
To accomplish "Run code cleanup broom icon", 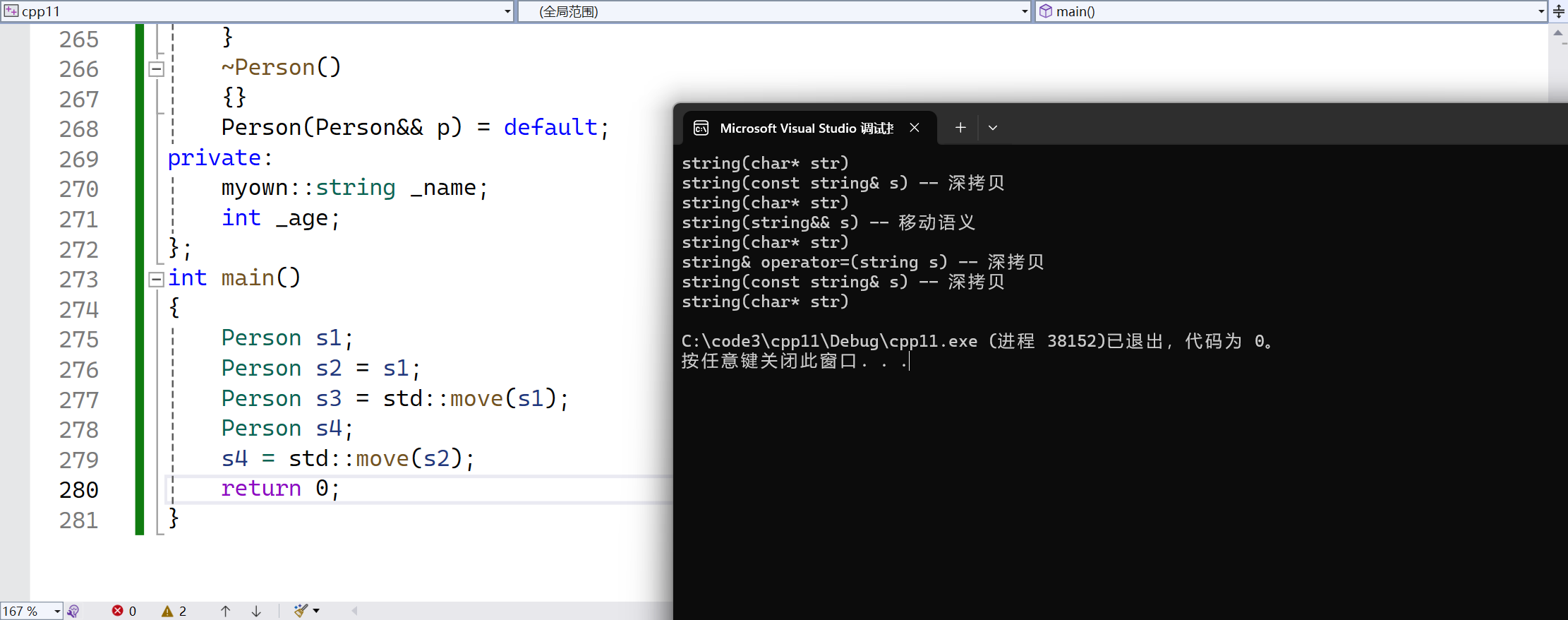I will 301,611.
